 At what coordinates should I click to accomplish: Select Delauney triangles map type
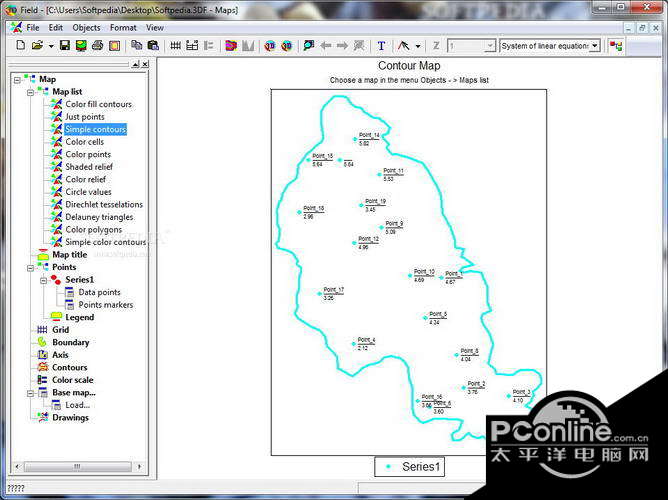coord(99,217)
